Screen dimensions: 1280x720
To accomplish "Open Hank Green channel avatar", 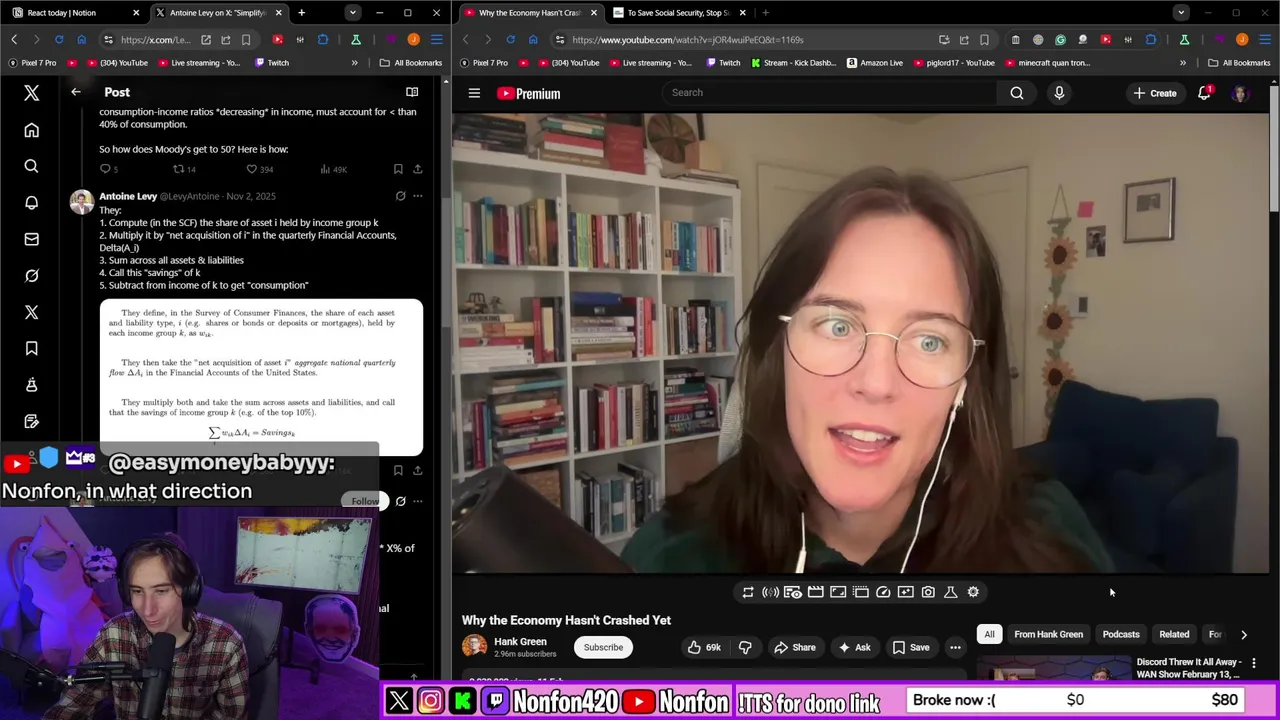I will [475, 646].
